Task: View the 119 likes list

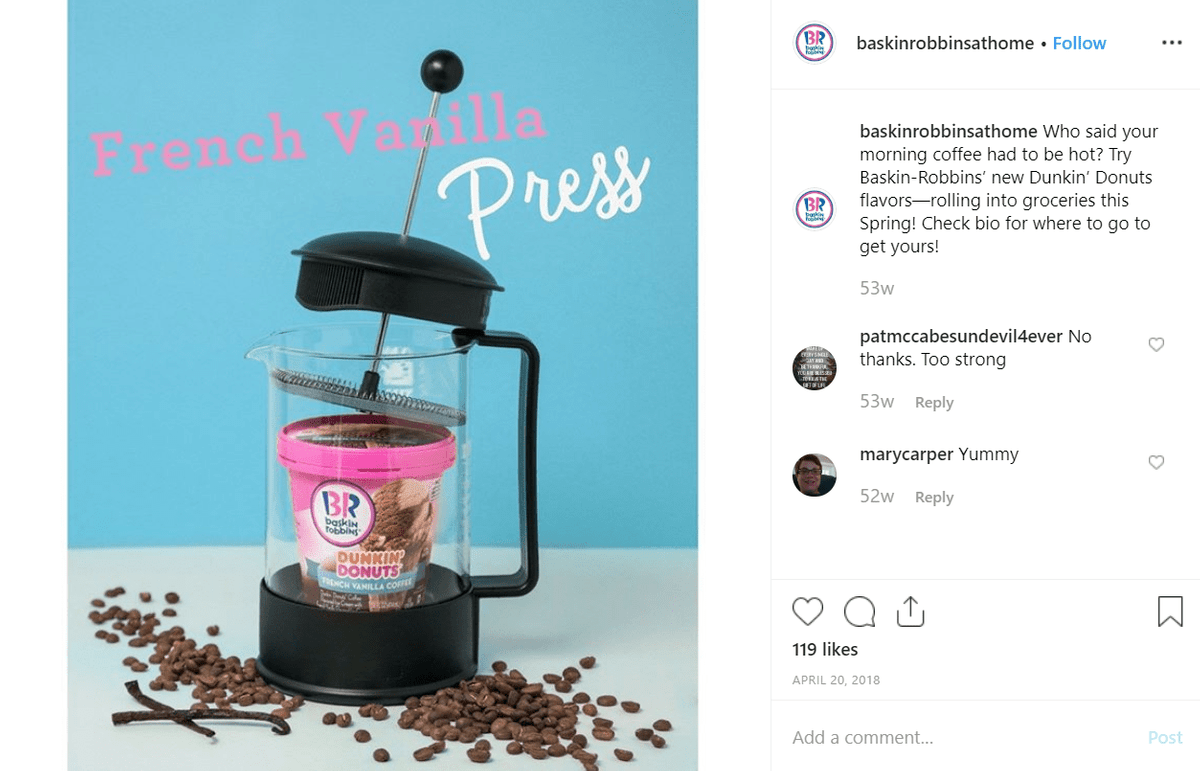Action: click(x=825, y=649)
